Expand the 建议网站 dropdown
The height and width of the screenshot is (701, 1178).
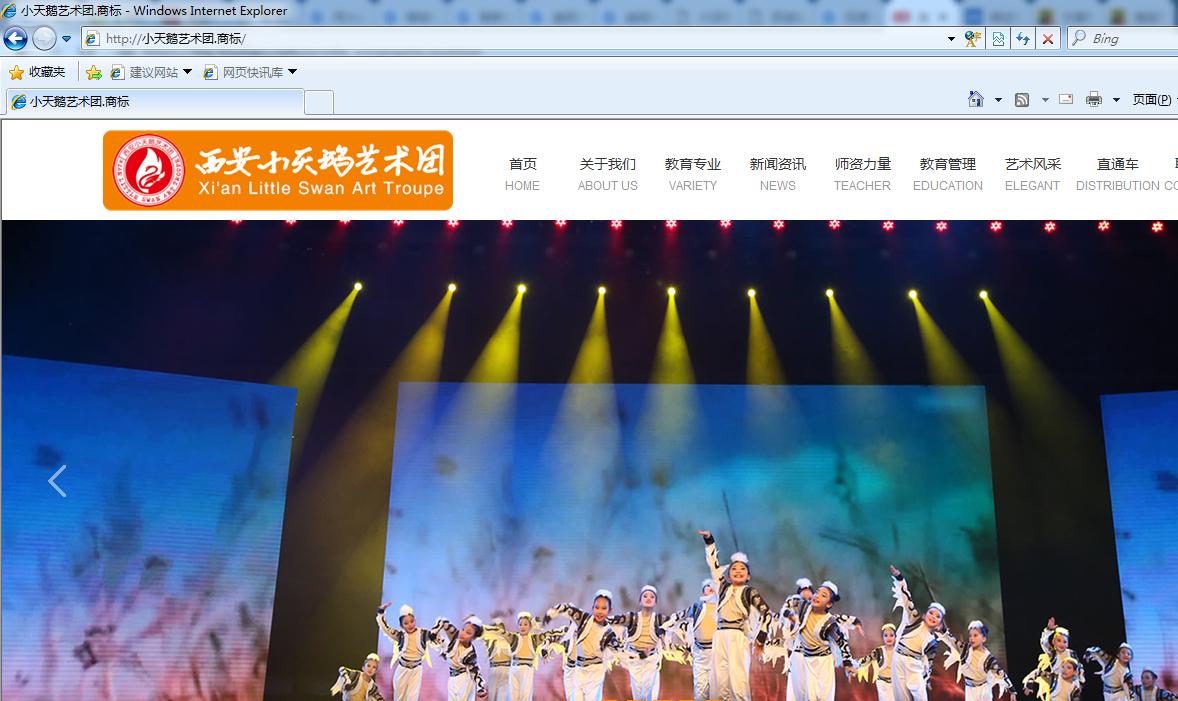point(186,71)
